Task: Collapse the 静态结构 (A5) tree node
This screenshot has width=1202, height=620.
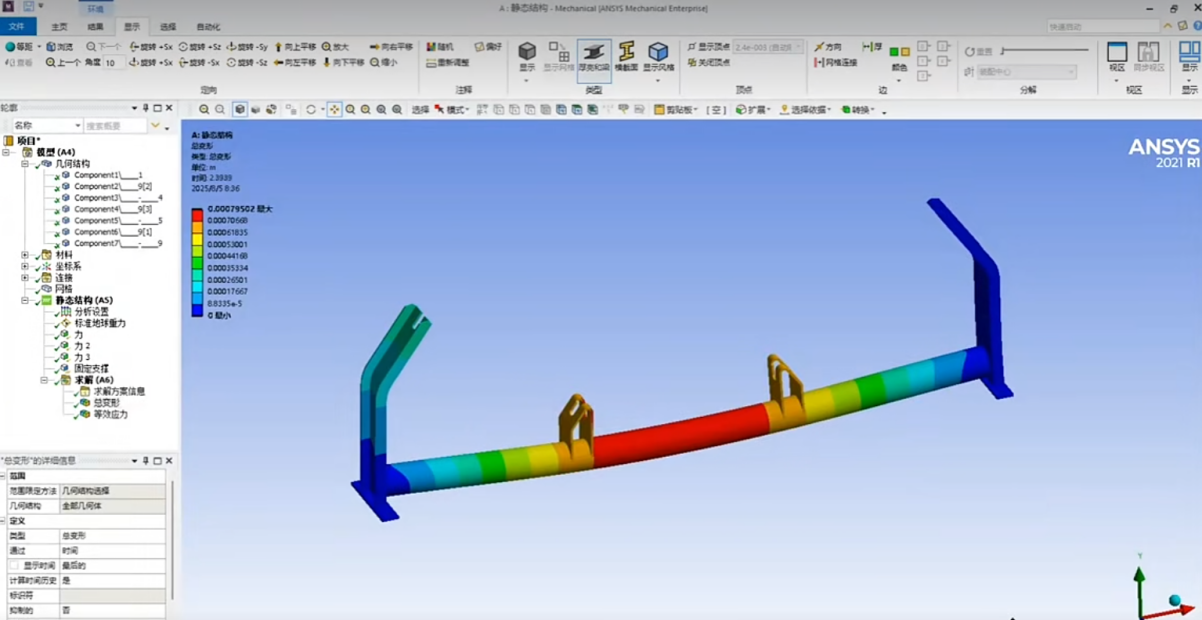Action: 25,300
